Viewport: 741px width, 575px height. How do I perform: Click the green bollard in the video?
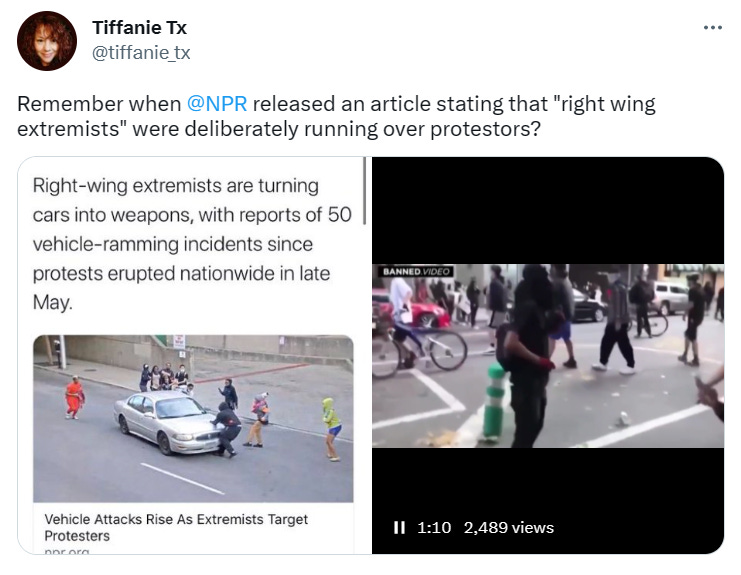(493, 403)
